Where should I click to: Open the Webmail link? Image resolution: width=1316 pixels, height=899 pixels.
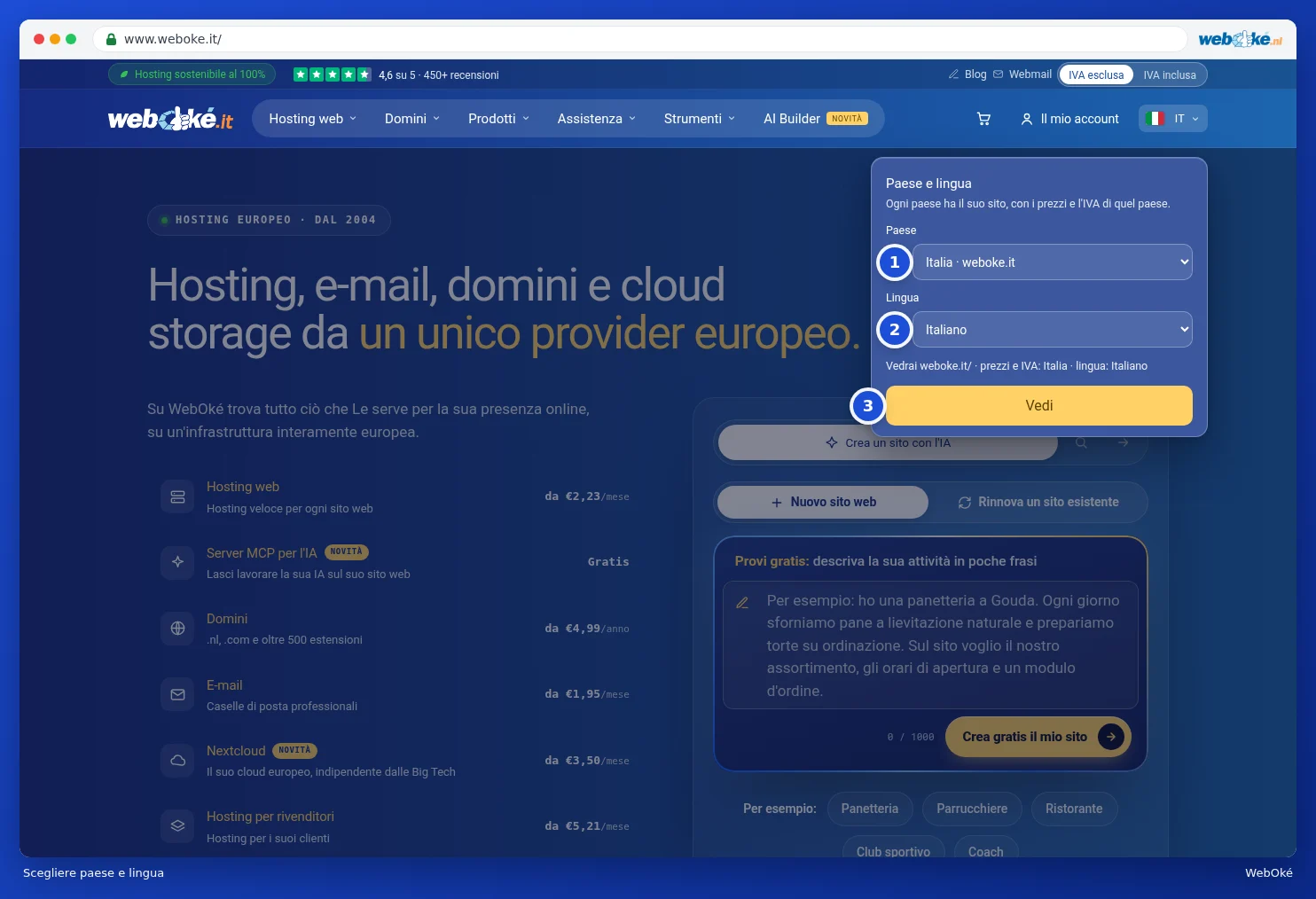point(1022,74)
